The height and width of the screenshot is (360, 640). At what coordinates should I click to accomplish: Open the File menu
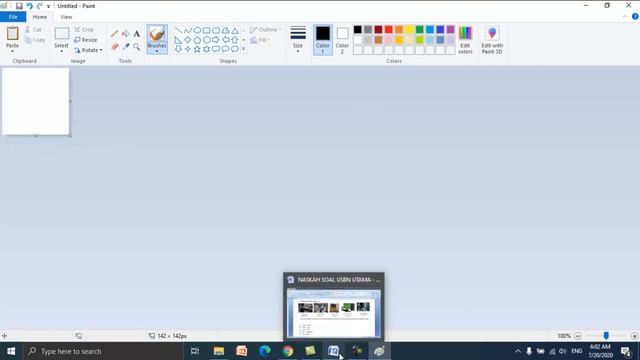tap(13, 17)
